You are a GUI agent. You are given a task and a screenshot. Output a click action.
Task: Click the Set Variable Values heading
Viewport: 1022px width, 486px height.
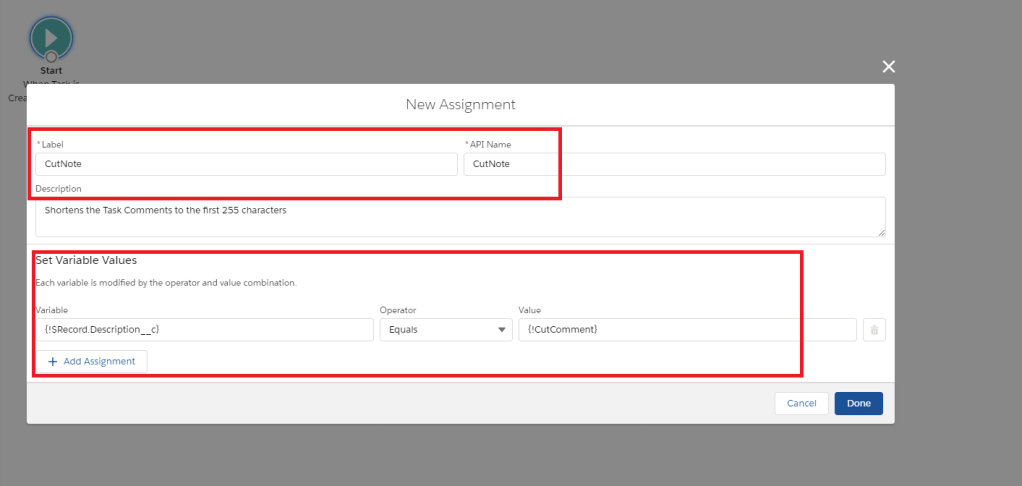coord(86,260)
